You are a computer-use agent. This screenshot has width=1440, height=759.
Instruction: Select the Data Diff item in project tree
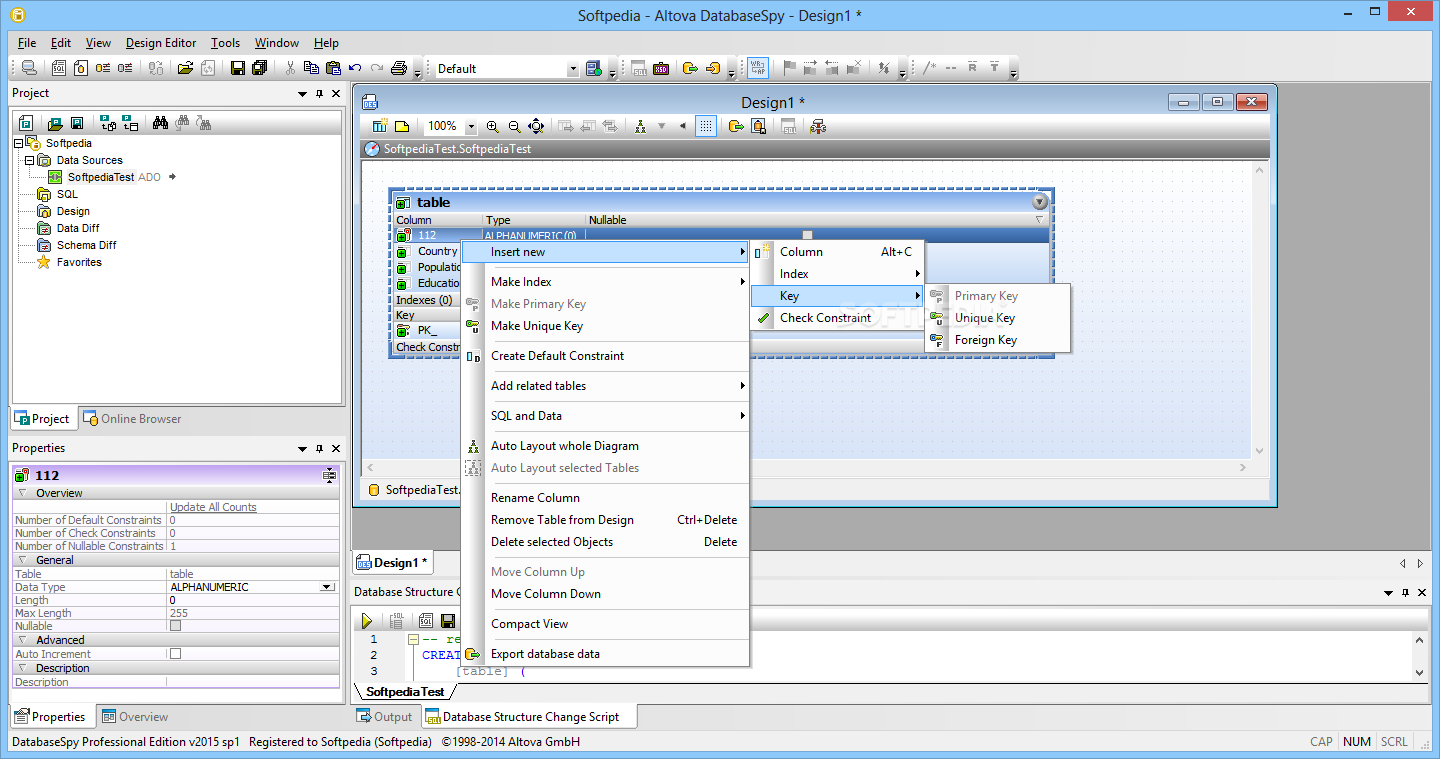78,228
